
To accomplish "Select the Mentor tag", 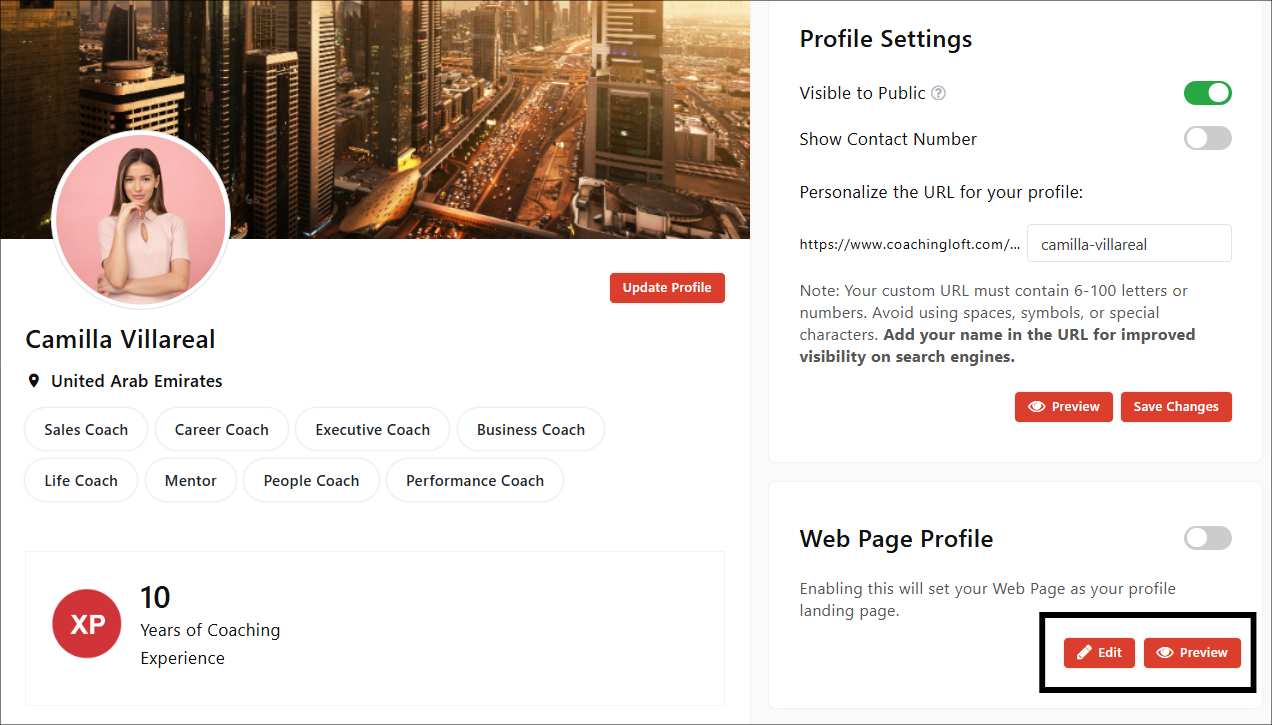I will tap(190, 481).
